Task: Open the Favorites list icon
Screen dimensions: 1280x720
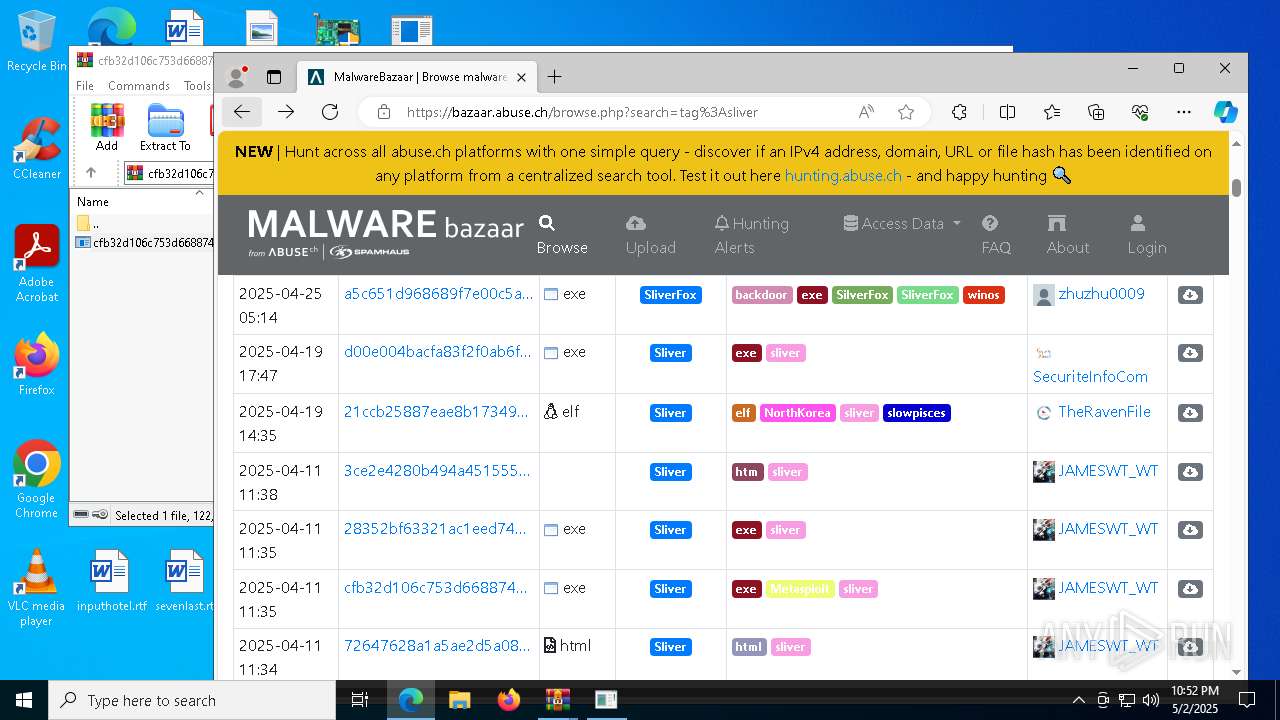Action: pyautogui.click(x=1052, y=112)
